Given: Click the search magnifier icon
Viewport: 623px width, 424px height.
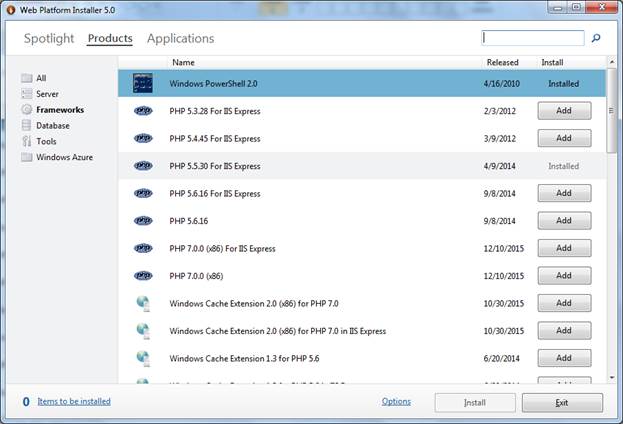Looking at the screenshot, I should point(596,38).
